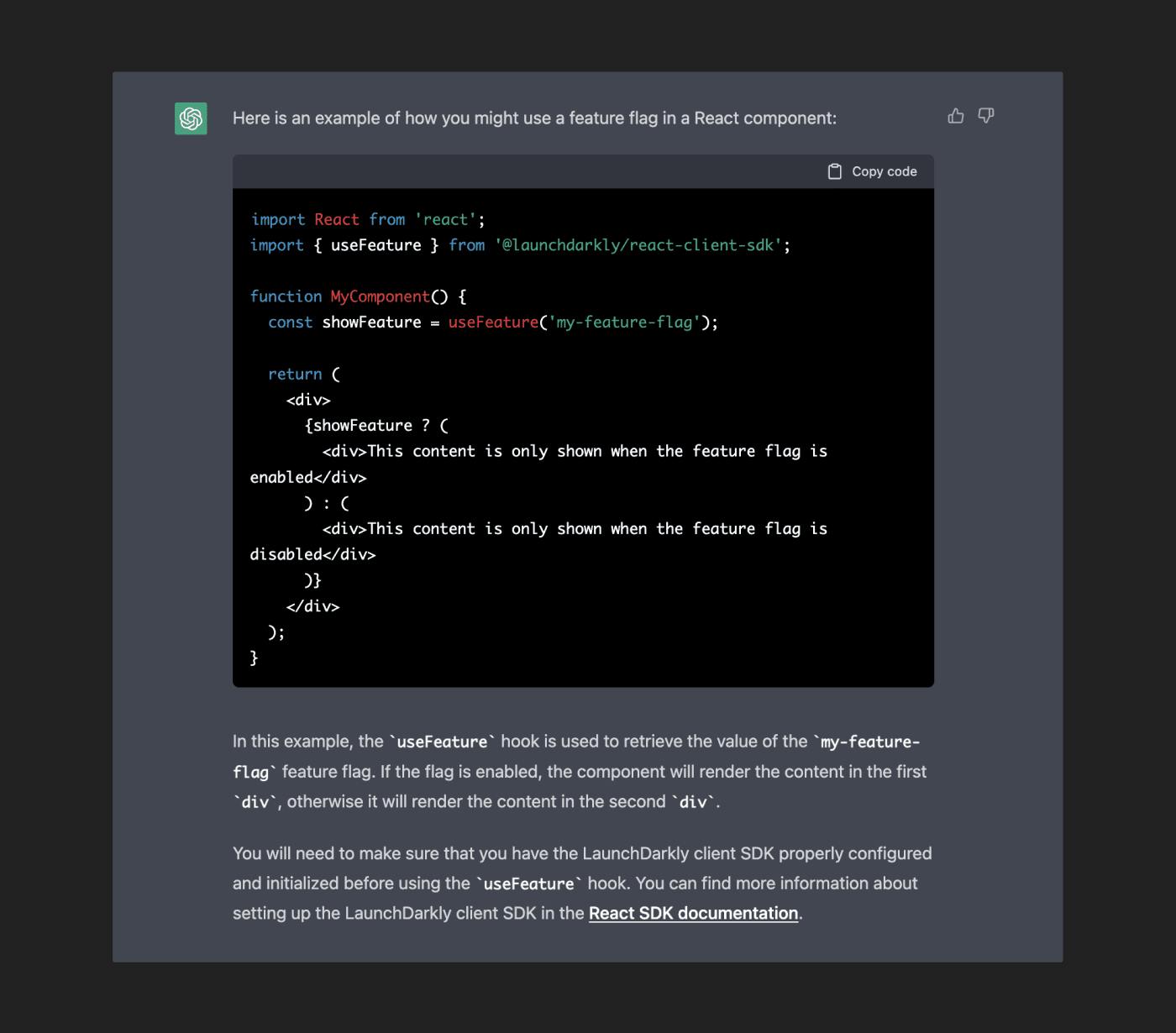
Task: Click inline code useFeature in first paragraph
Action: (x=442, y=742)
